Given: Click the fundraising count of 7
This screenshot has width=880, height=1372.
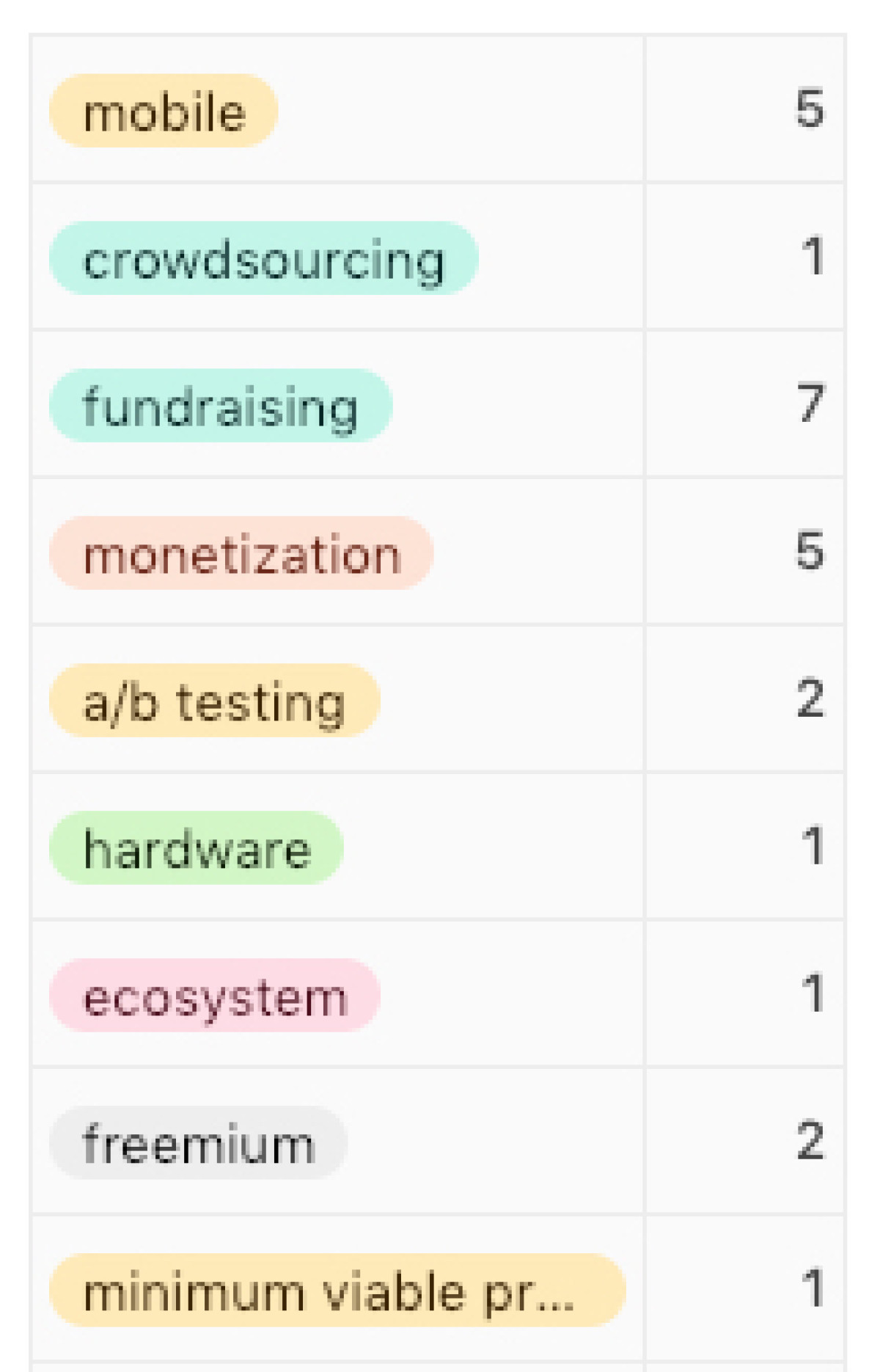Looking at the screenshot, I should pyautogui.click(x=810, y=404).
